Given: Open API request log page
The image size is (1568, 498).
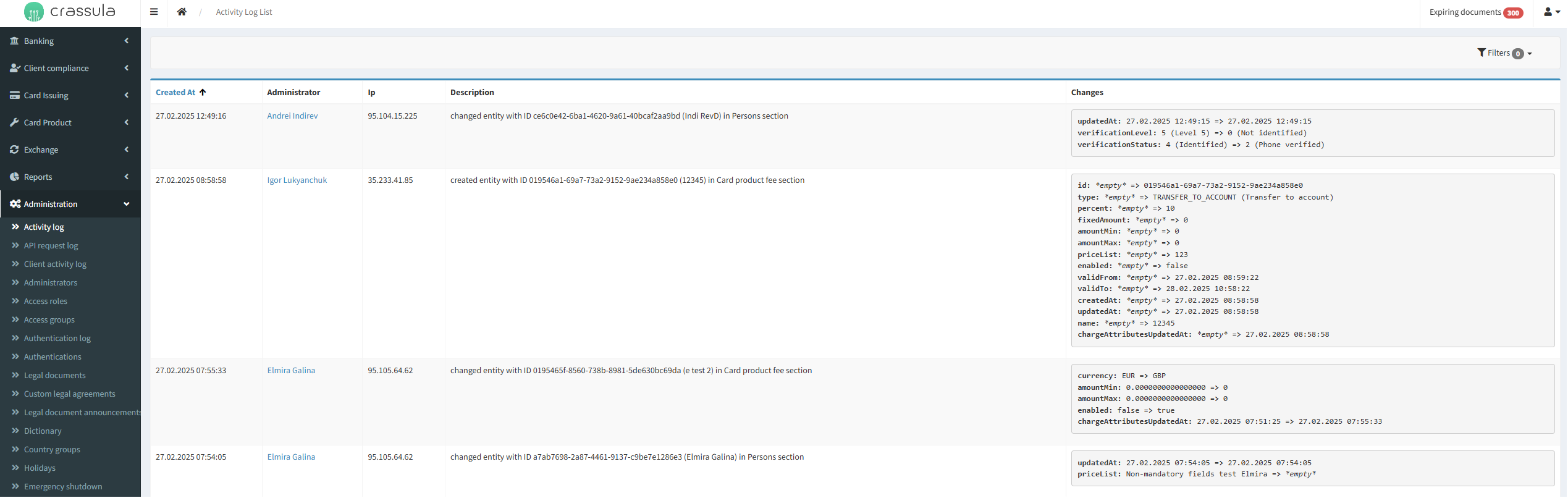Looking at the screenshot, I should (51, 246).
